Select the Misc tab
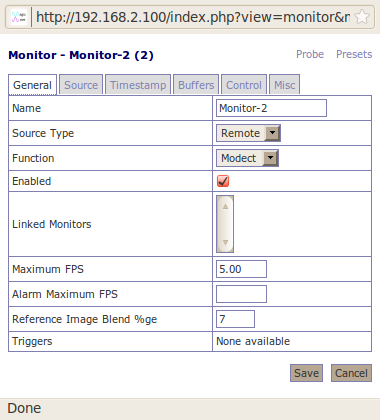Image resolution: width=380 pixels, height=420 pixels. click(284, 85)
